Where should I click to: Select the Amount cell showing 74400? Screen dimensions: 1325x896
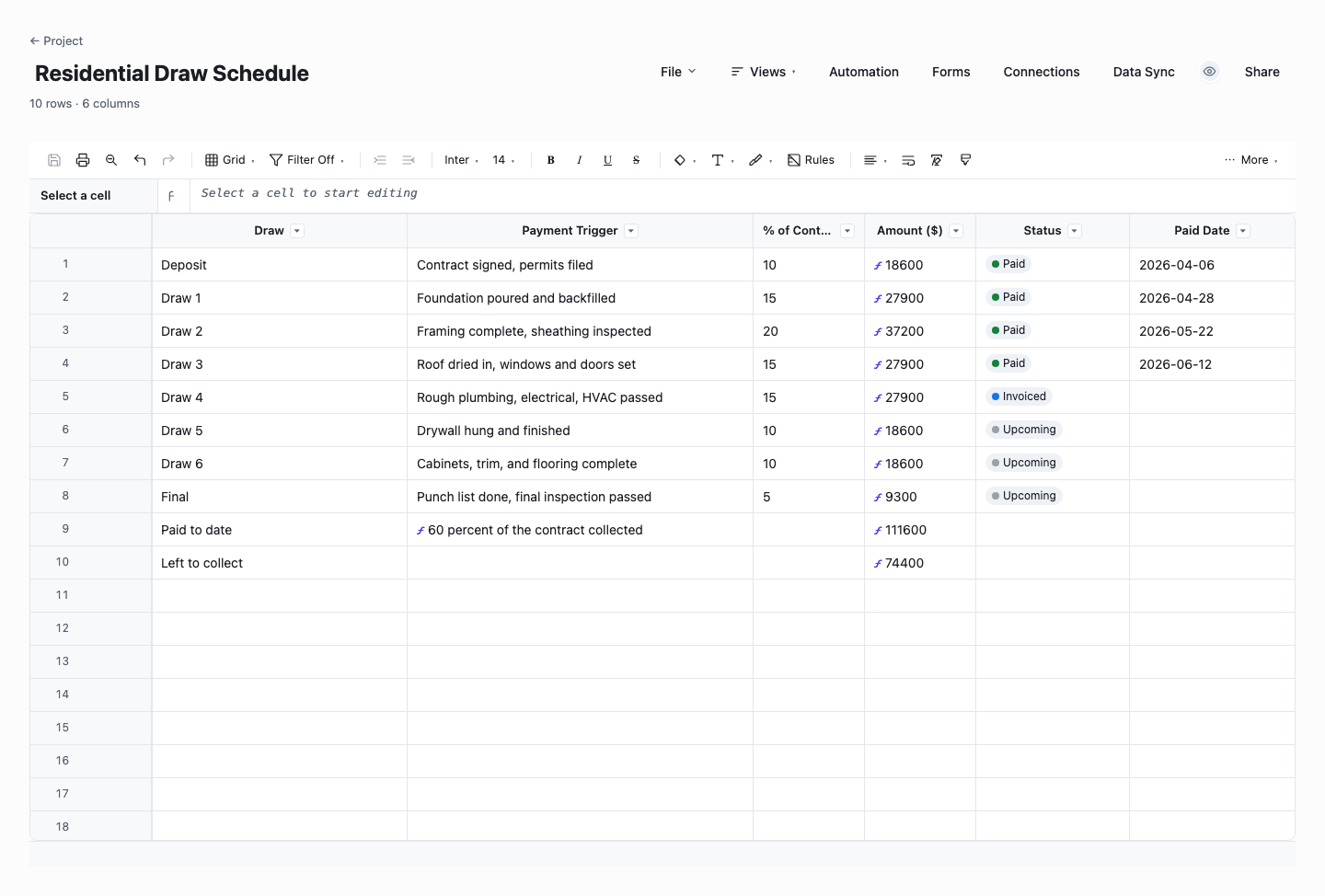[x=920, y=563]
